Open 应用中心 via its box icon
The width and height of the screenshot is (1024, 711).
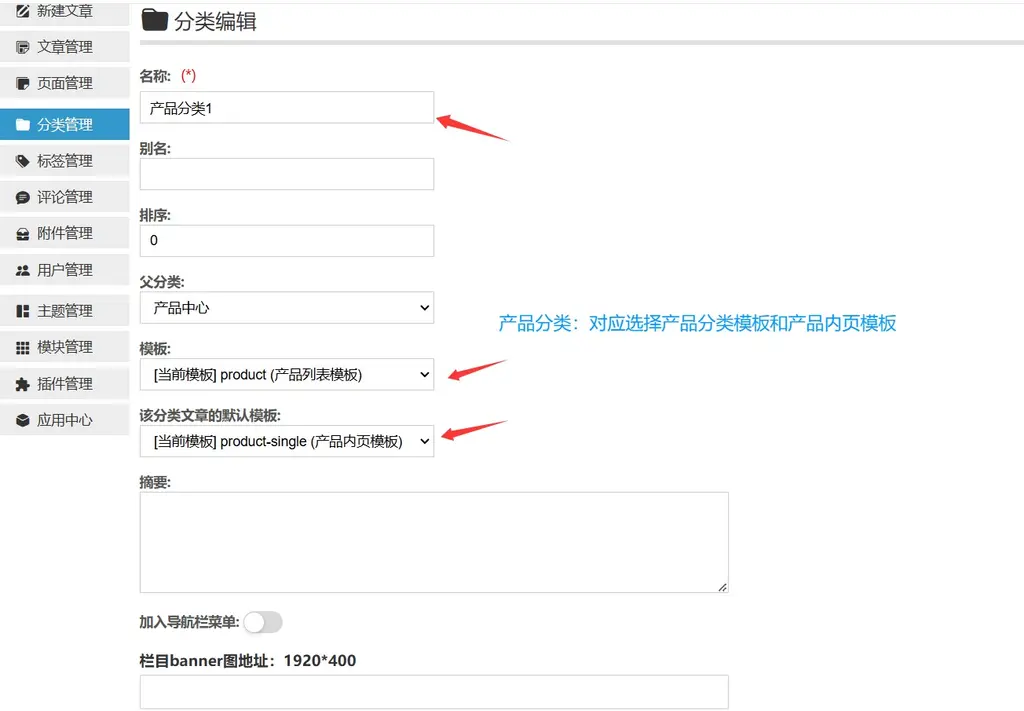pos(22,419)
